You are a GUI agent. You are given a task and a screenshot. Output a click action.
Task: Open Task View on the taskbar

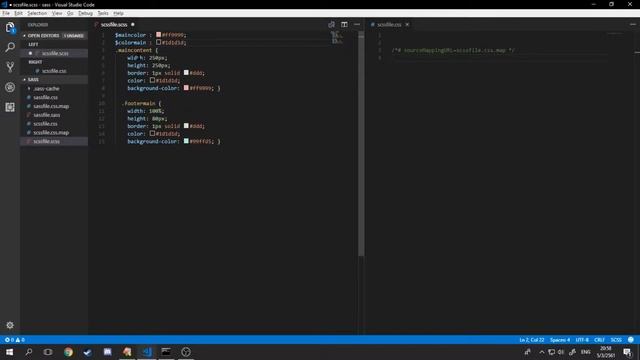48,352
